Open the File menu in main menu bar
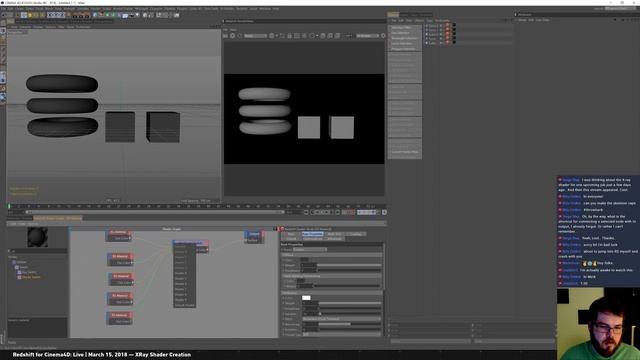Image resolution: width=640 pixels, height=360 pixels. [x=3, y=9]
